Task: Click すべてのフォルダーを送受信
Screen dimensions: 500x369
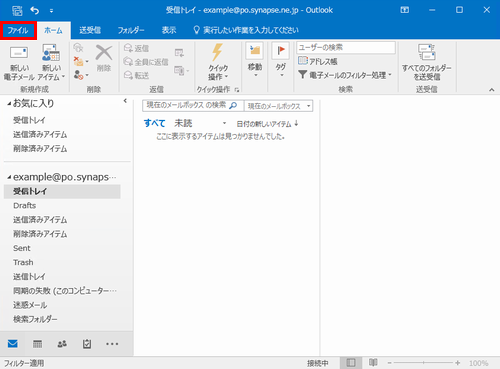Action: pos(426,63)
